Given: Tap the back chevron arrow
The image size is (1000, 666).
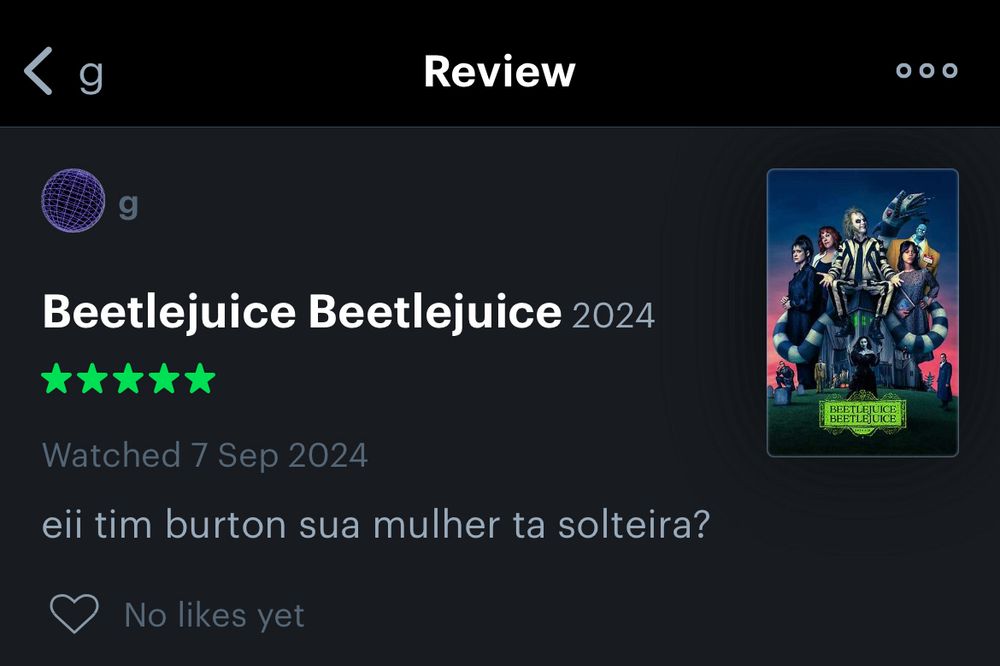Looking at the screenshot, I should point(38,71).
